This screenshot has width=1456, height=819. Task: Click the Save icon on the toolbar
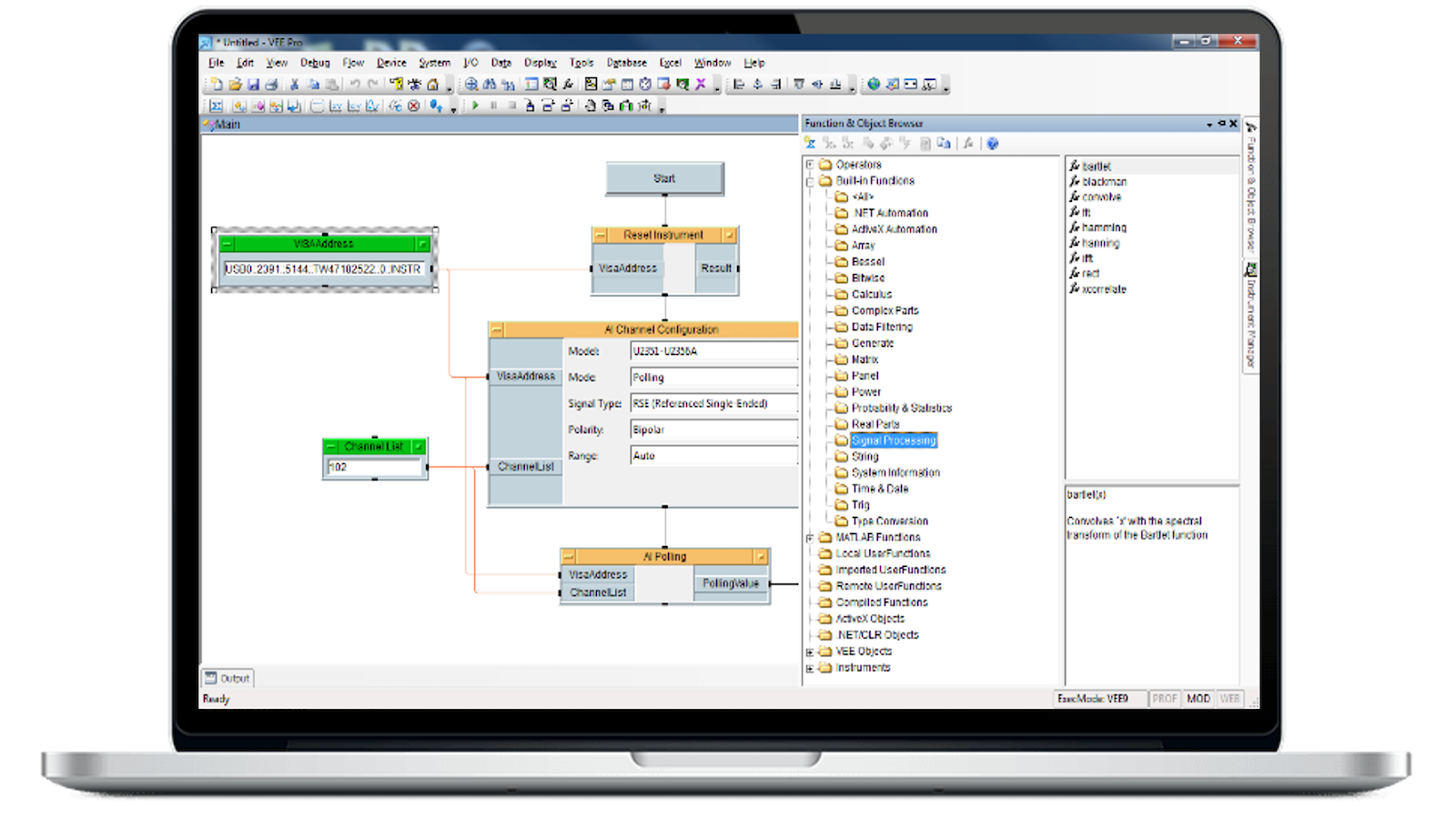pyautogui.click(x=254, y=85)
